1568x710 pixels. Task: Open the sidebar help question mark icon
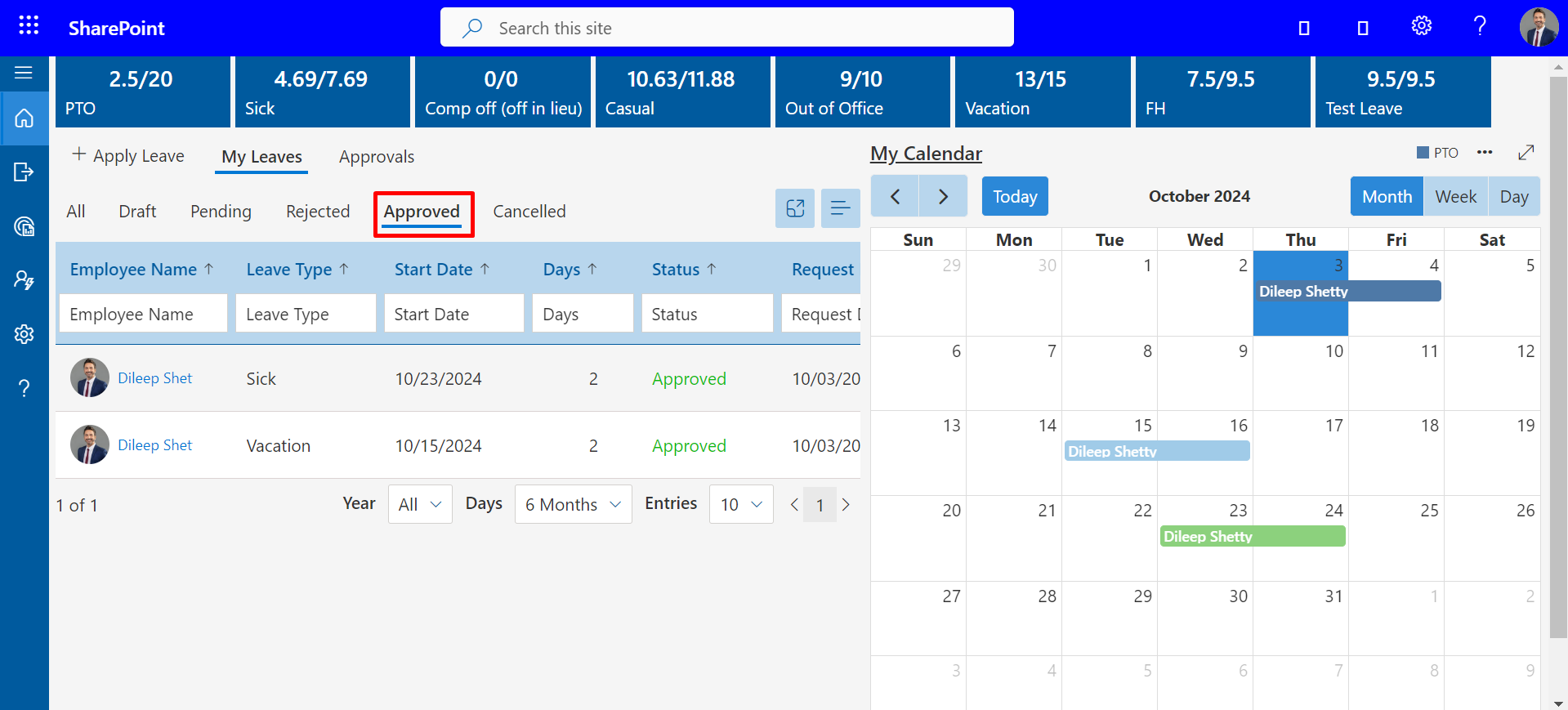point(25,388)
